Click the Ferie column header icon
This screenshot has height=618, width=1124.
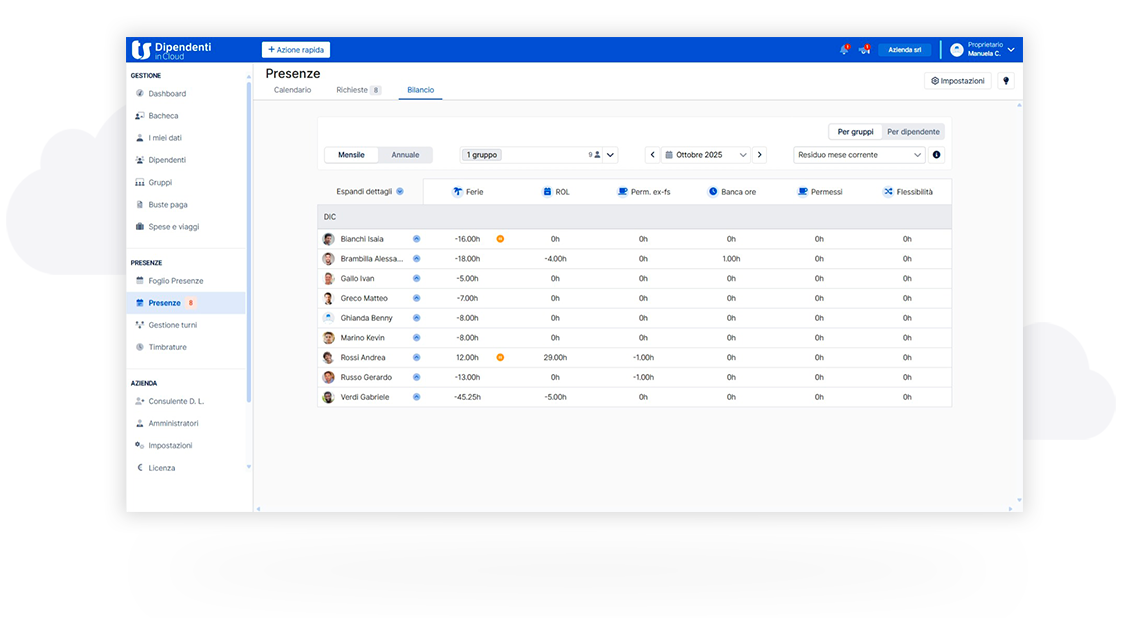(457, 192)
